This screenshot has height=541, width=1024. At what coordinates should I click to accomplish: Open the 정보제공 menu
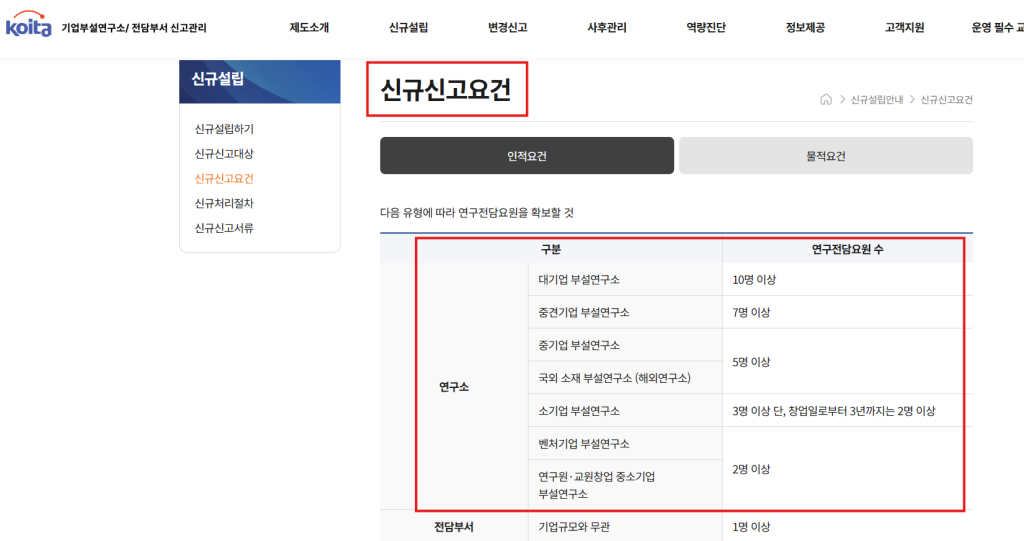coord(805,27)
